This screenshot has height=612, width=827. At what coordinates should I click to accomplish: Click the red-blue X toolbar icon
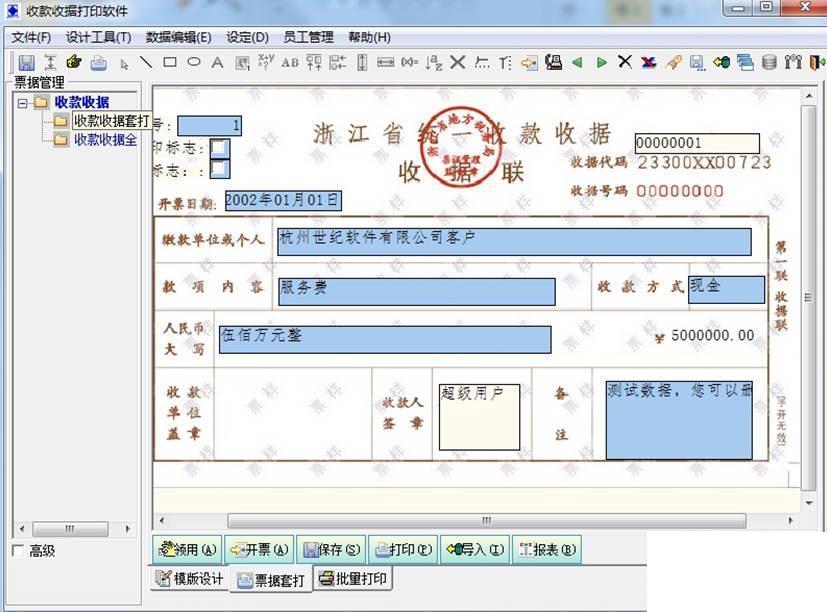[x=649, y=62]
